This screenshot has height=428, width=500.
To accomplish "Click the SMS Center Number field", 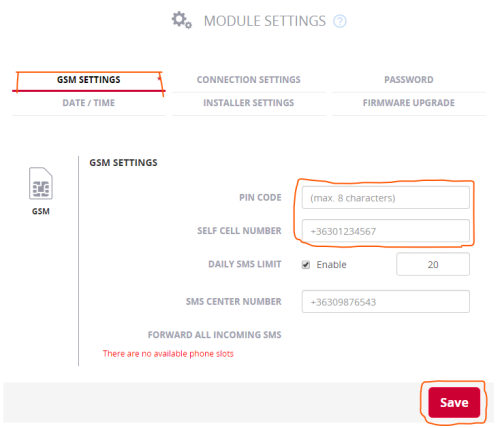I will 386,302.
